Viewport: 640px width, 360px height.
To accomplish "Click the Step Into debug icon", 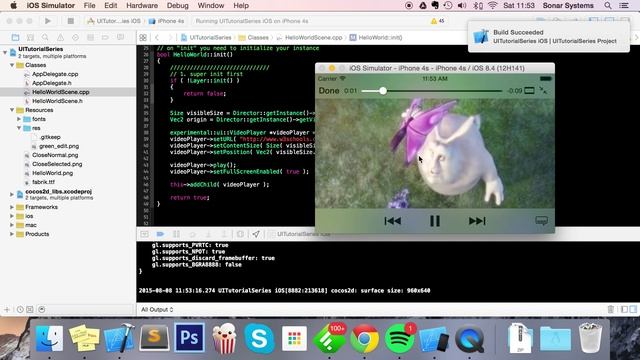I will [208, 234].
